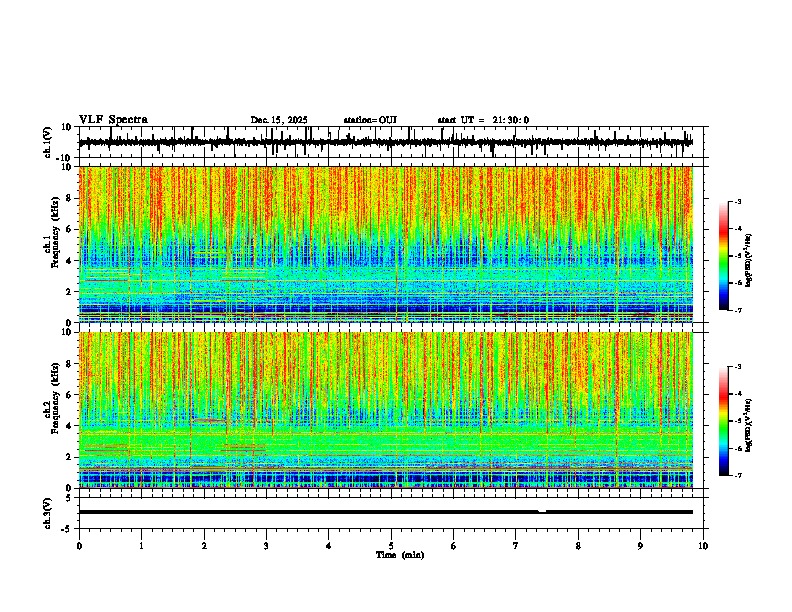Click the ch.3 flat black trace
This screenshot has height=612, width=792.
[385, 512]
